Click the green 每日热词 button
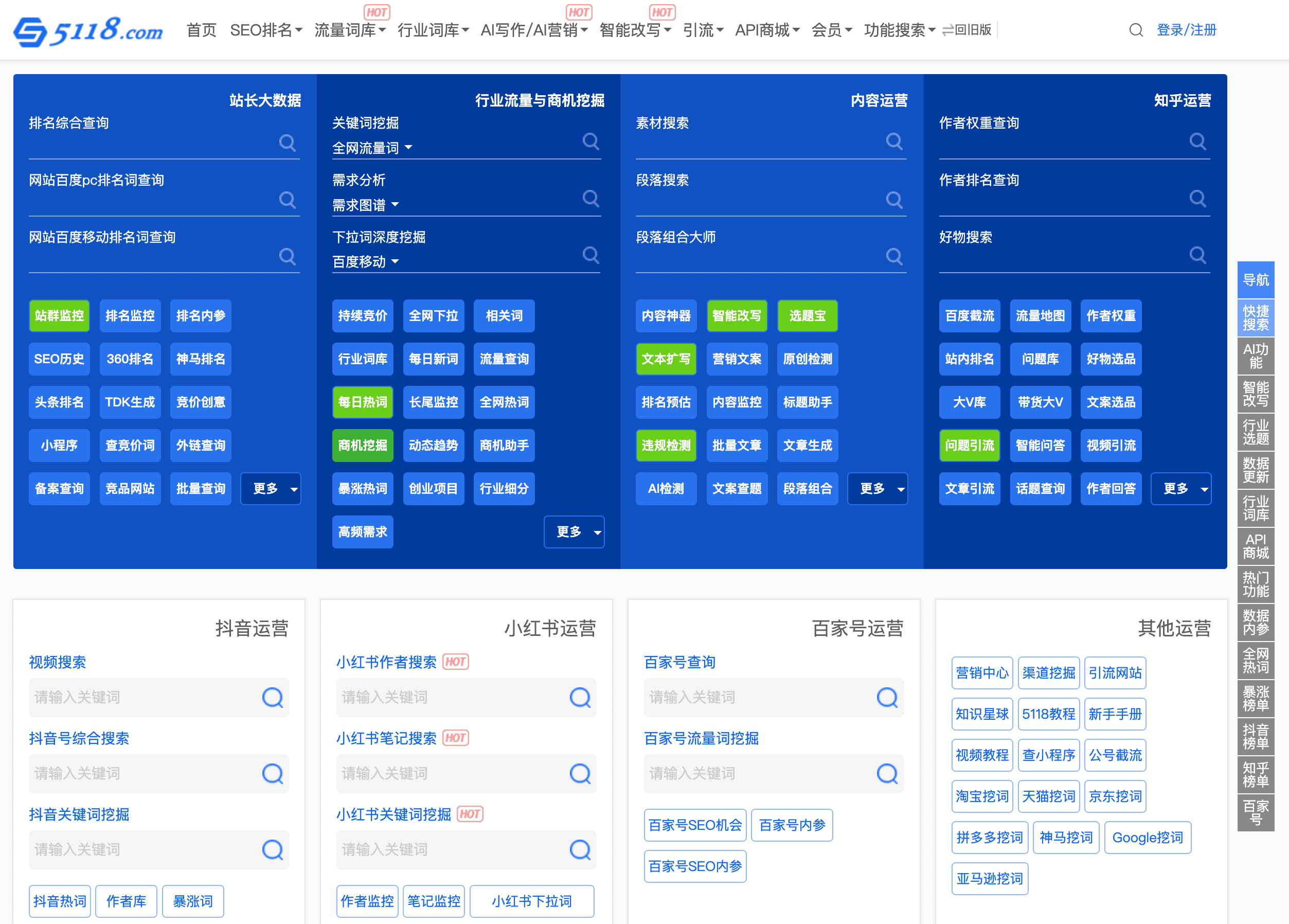Image resolution: width=1289 pixels, height=924 pixels. pyautogui.click(x=363, y=402)
